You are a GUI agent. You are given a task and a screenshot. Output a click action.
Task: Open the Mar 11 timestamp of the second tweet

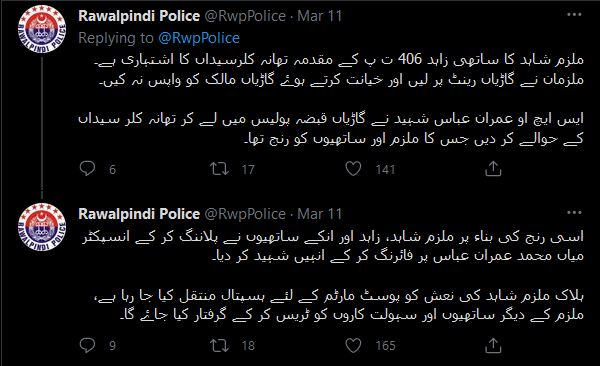click(320, 214)
